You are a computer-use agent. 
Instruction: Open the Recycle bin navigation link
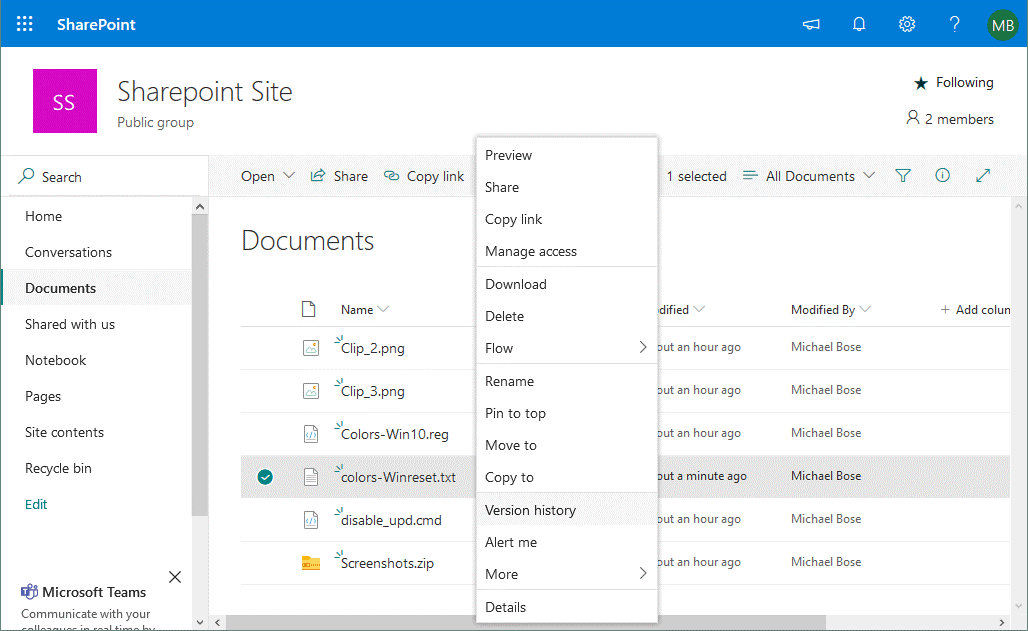click(x=58, y=468)
